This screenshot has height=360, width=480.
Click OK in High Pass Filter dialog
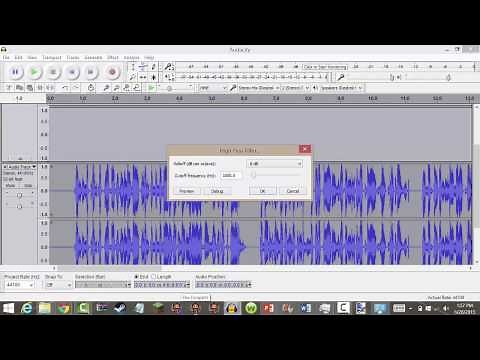pos(262,191)
